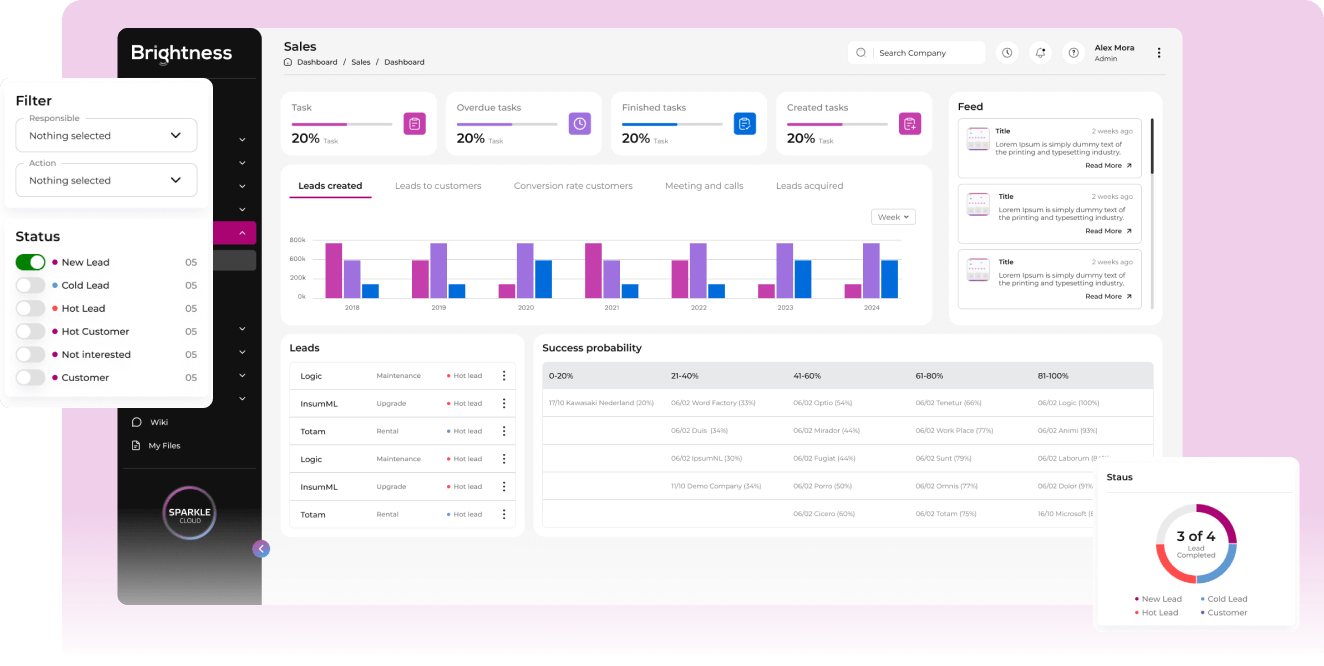Image resolution: width=1324 pixels, height=666 pixels.
Task: Open the kebab menu beside Alex Mora
Action: pyautogui.click(x=1159, y=53)
